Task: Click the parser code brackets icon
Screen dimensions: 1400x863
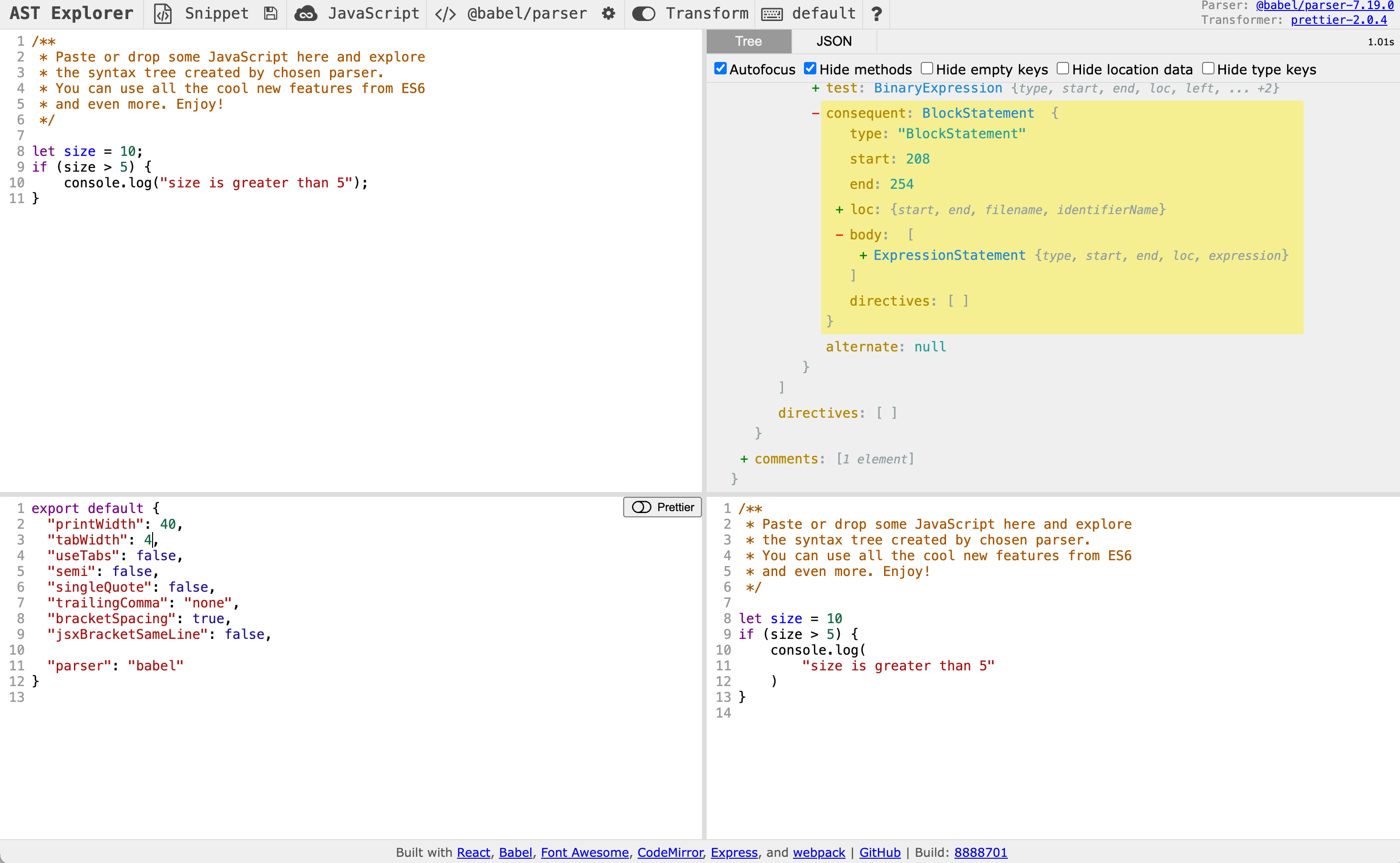Action: (x=445, y=14)
